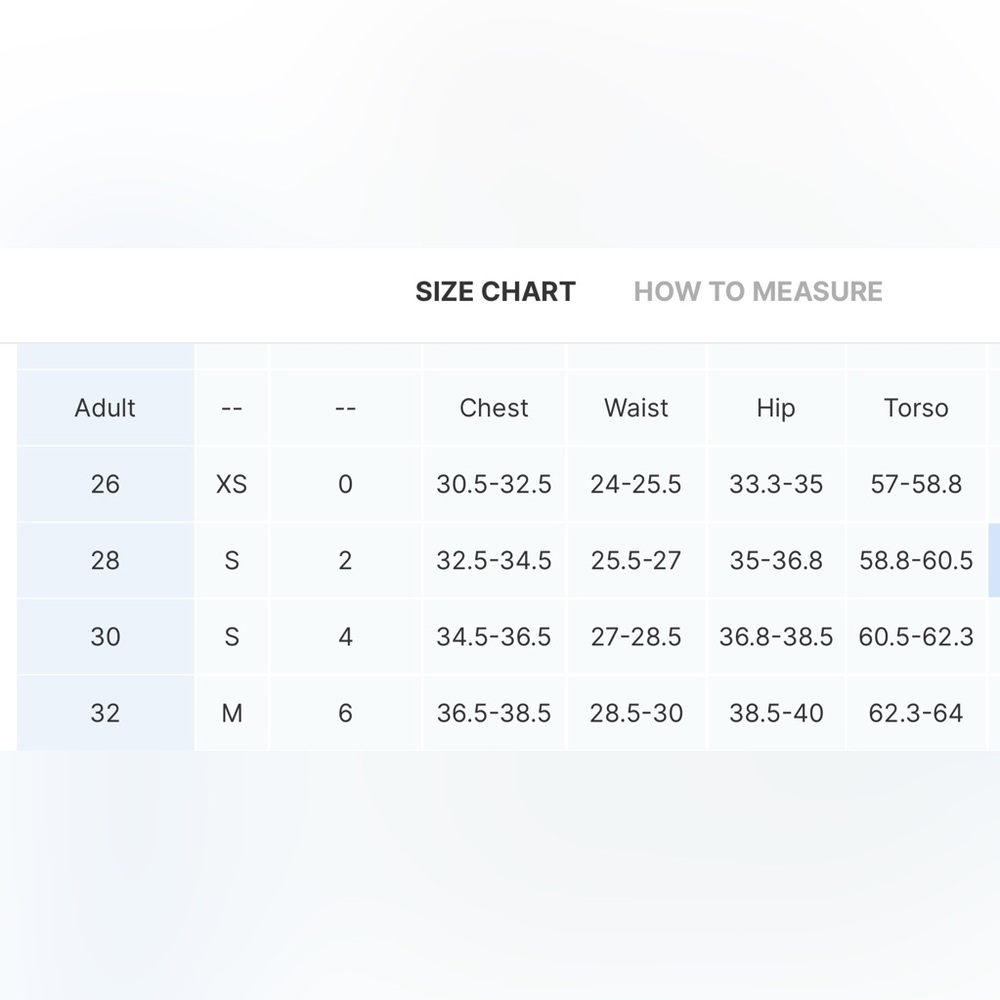Click the XS size cell

pyautogui.click(x=231, y=484)
